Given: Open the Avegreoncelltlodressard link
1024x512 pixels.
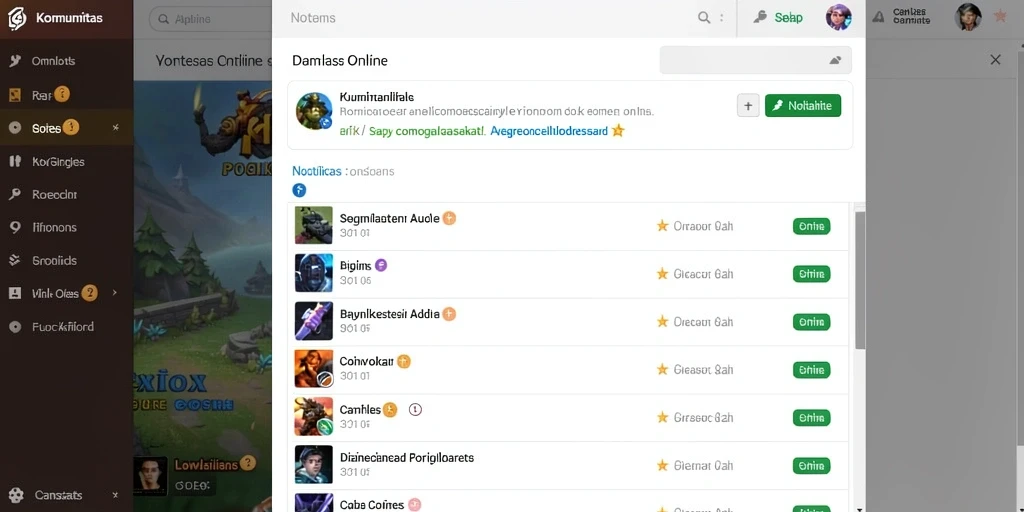Looking at the screenshot, I should 549,131.
